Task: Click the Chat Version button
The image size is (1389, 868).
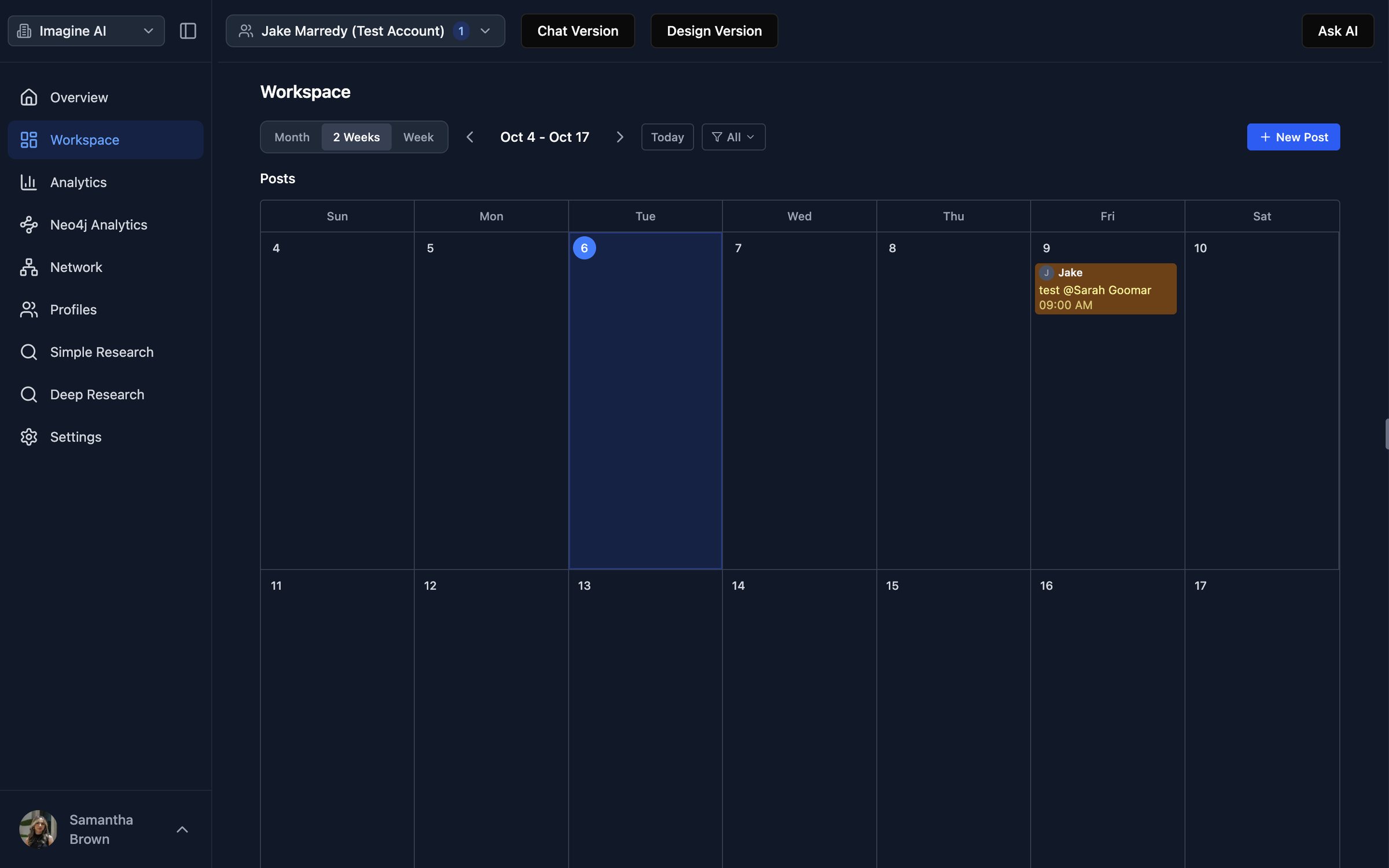Action: (578, 31)
